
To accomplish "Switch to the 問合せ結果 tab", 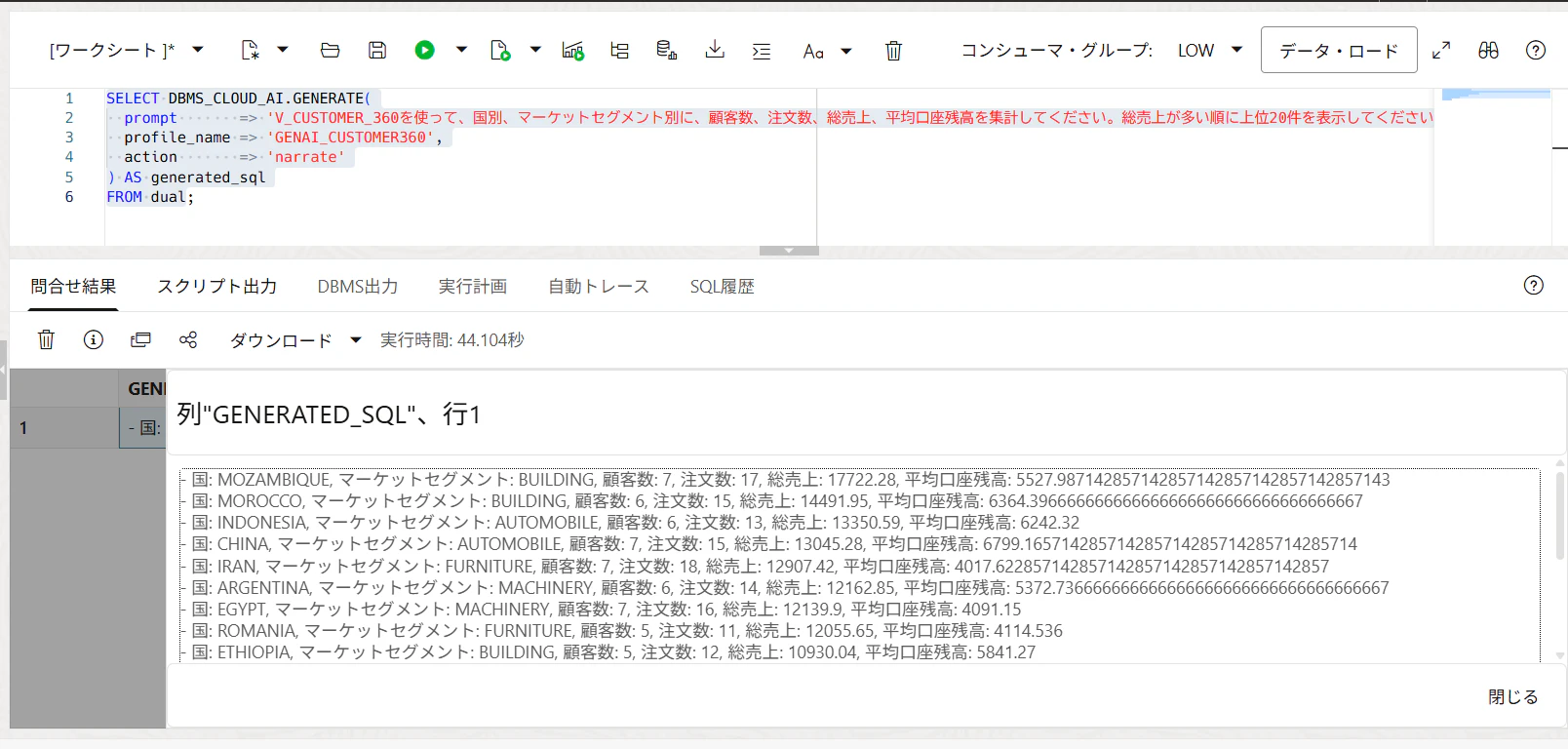I will (73, 286).
